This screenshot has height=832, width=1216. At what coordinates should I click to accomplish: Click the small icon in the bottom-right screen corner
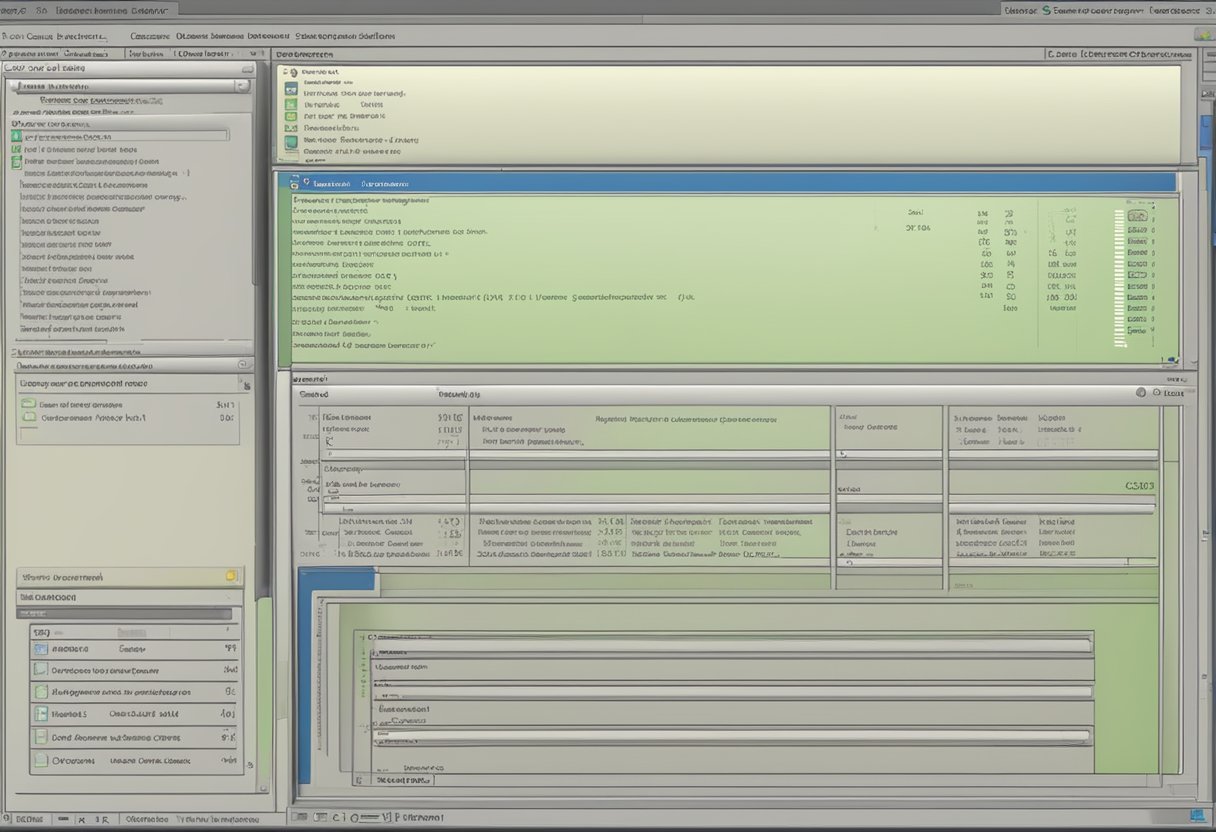pos(1196,815)
